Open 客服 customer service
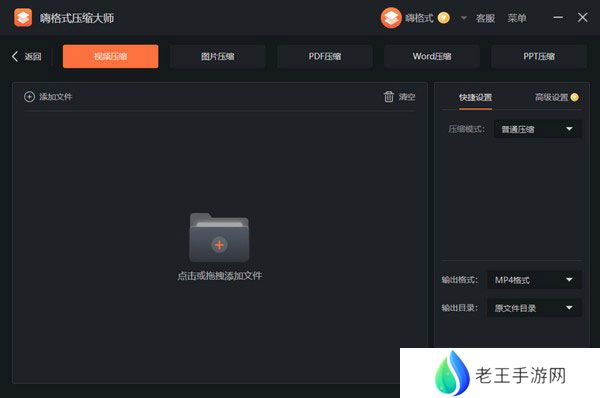Image resolution: width=600 pixels, height=398 pixels. point(485,18)
